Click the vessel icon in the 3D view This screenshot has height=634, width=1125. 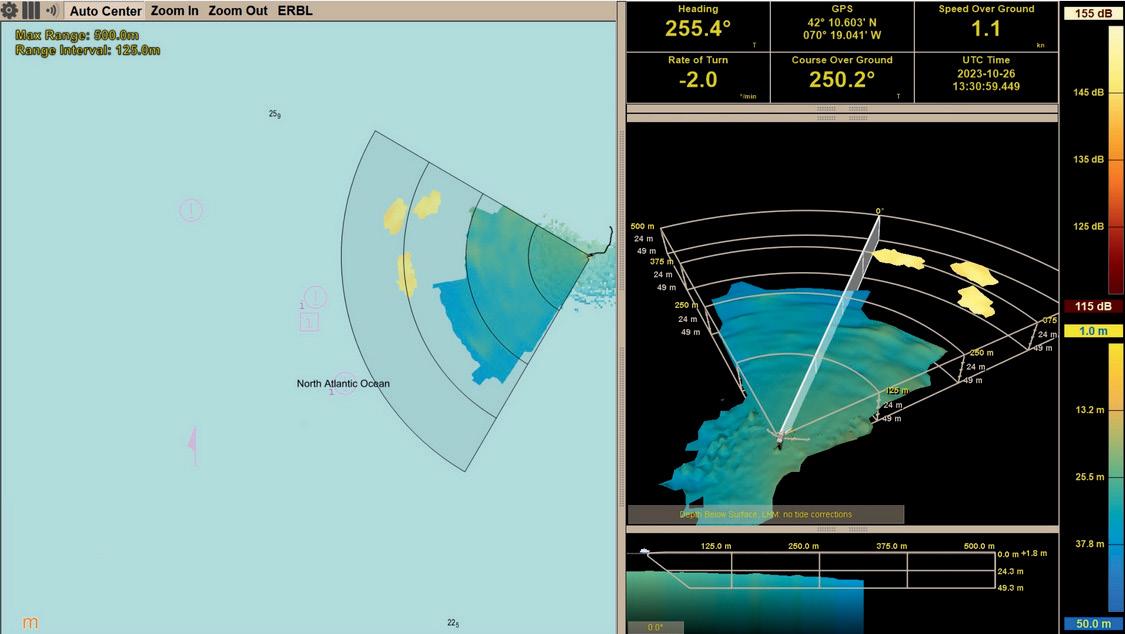(x=781, y=438)
